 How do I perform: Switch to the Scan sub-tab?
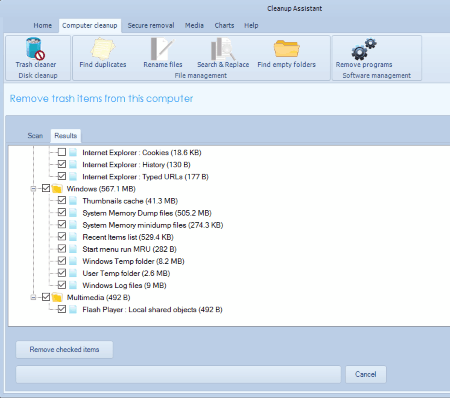point(35,136)
